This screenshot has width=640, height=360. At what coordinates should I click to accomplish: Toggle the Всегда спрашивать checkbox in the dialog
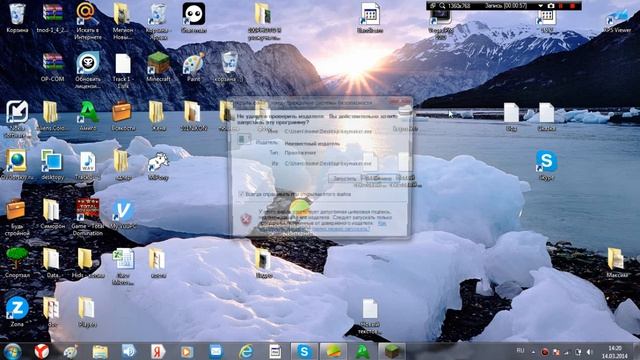[241, 194]
